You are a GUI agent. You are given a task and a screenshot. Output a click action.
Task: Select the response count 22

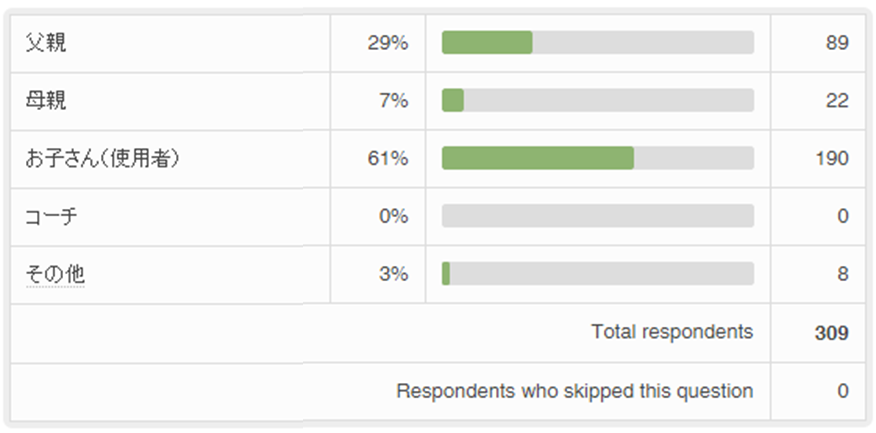[837, 101]
